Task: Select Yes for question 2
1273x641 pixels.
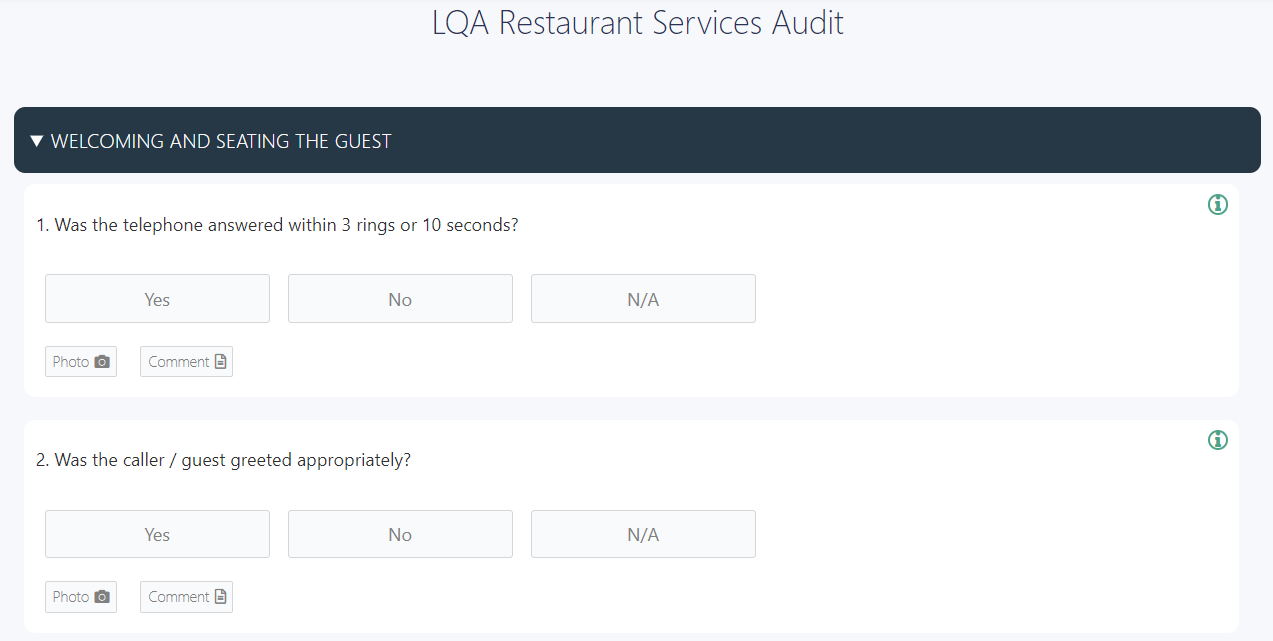Action: (x=157, y=534)
